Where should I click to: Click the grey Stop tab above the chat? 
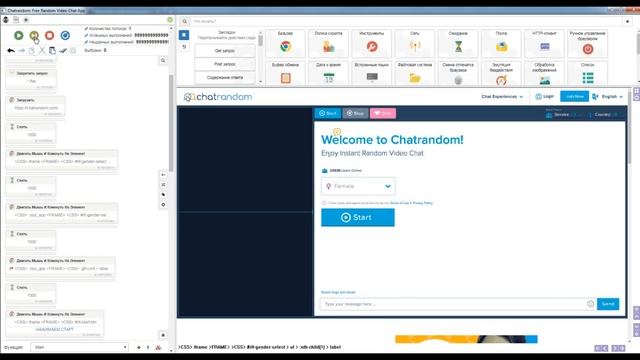(x=356, y=113)
